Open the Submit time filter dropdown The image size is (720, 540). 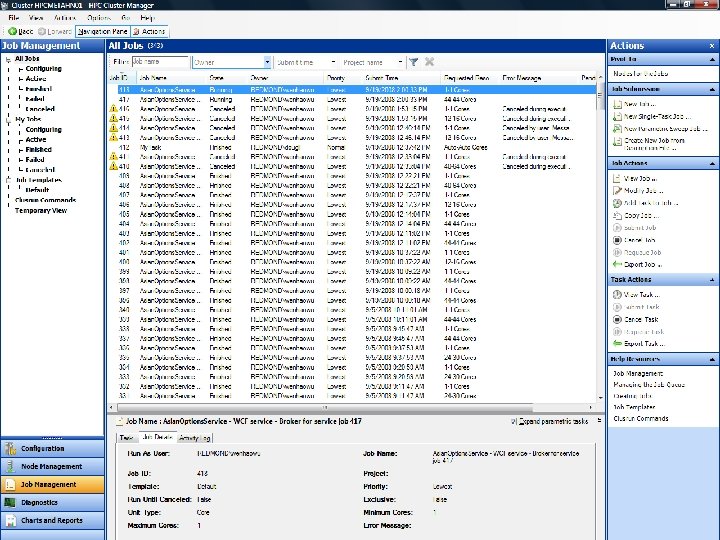(333, 62)
